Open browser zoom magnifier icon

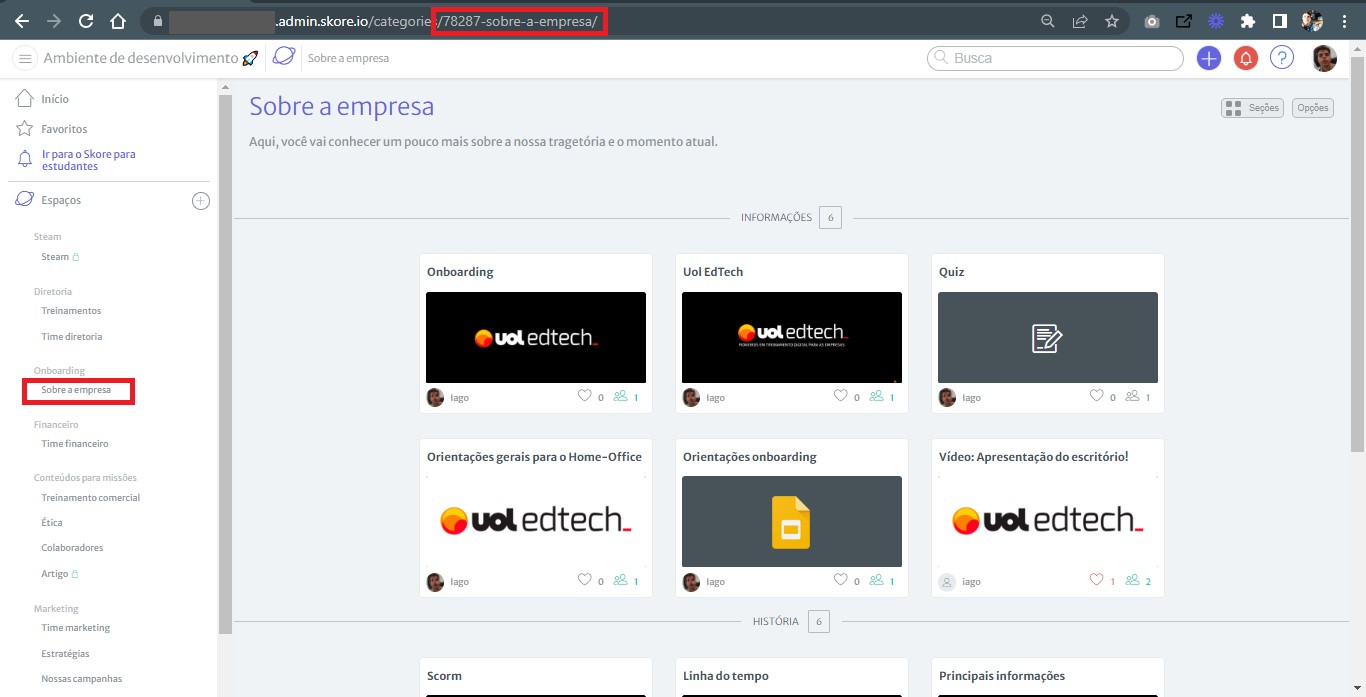1048,21
